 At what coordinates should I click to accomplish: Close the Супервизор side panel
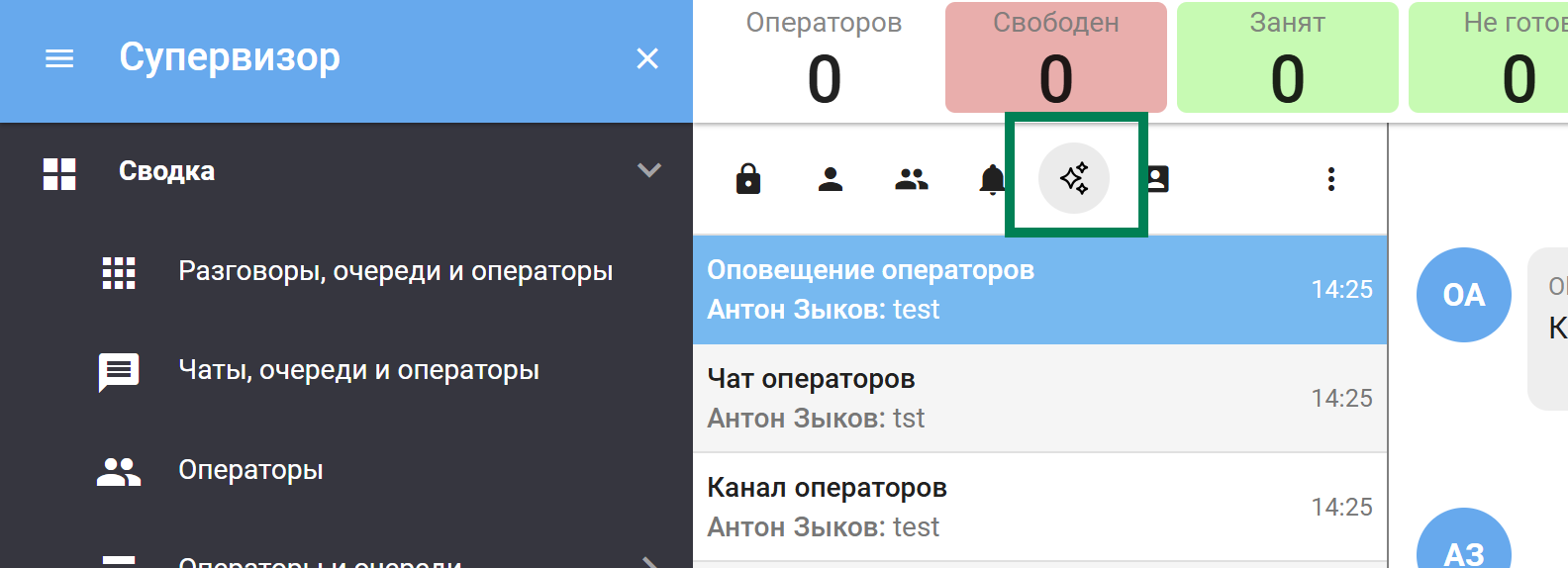pos(647,59)
